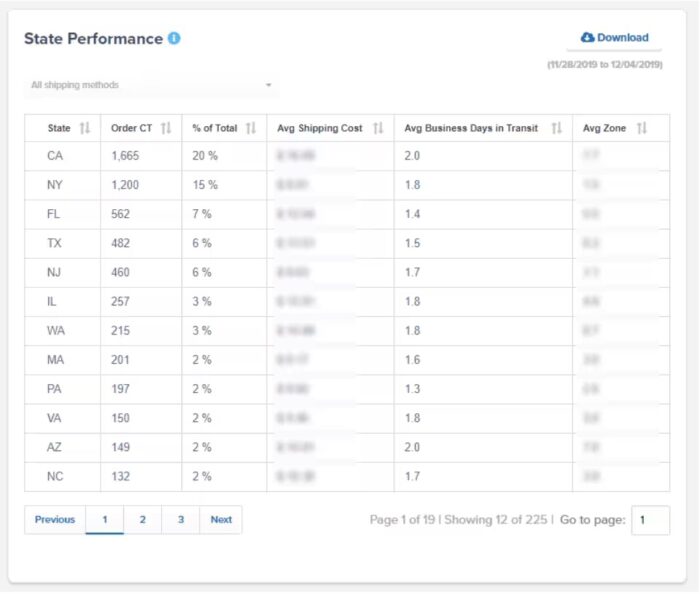Select the CA state row
The width and height of the screenshot is (700, 594).
click(55, 156)
